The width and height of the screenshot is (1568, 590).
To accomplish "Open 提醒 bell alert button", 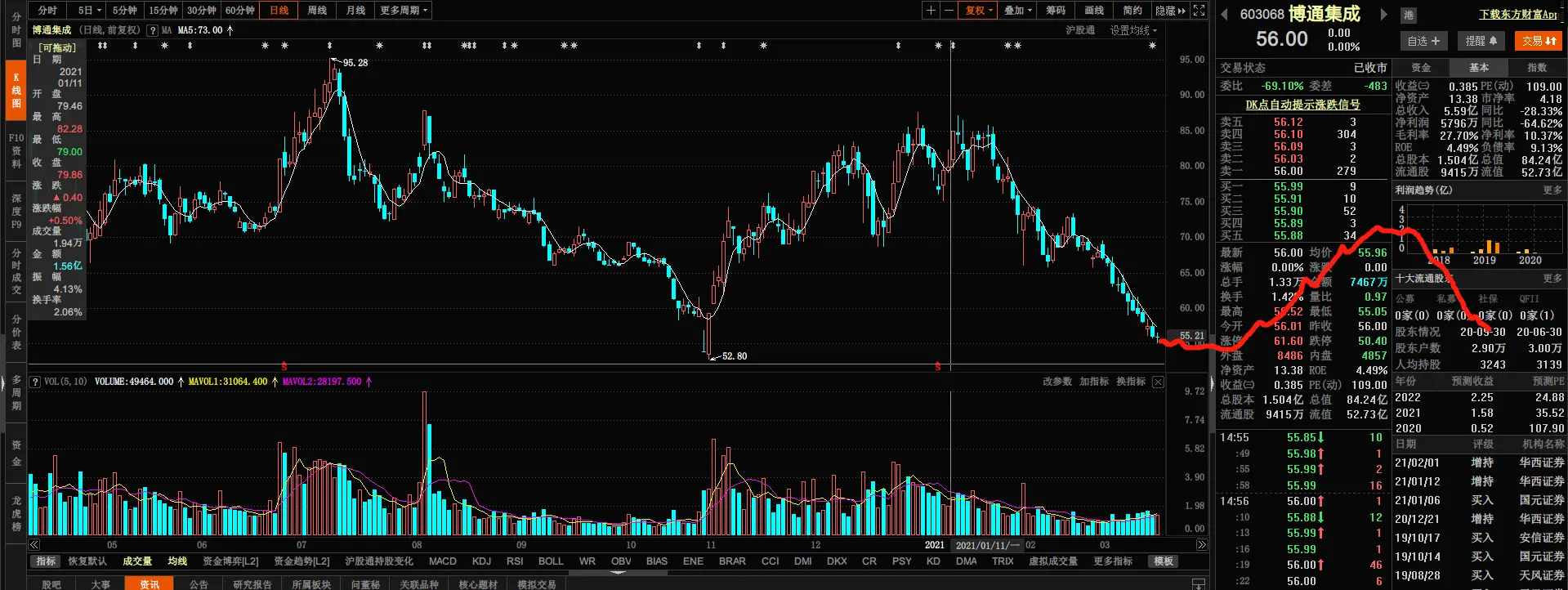I will 1481,41.
